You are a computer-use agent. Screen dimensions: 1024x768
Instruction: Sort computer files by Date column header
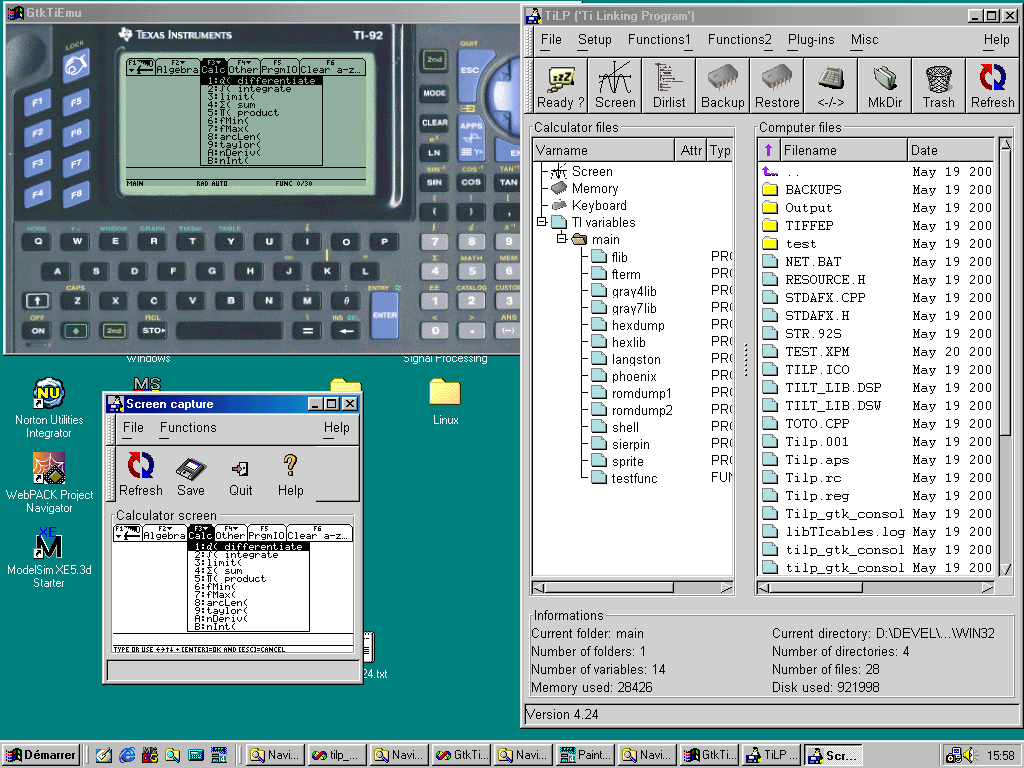951,151
